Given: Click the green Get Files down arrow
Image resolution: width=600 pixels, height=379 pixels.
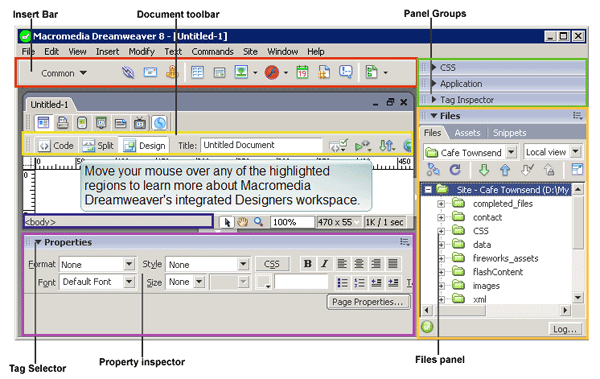Looking at the screenshot, I should coord(484,170).
